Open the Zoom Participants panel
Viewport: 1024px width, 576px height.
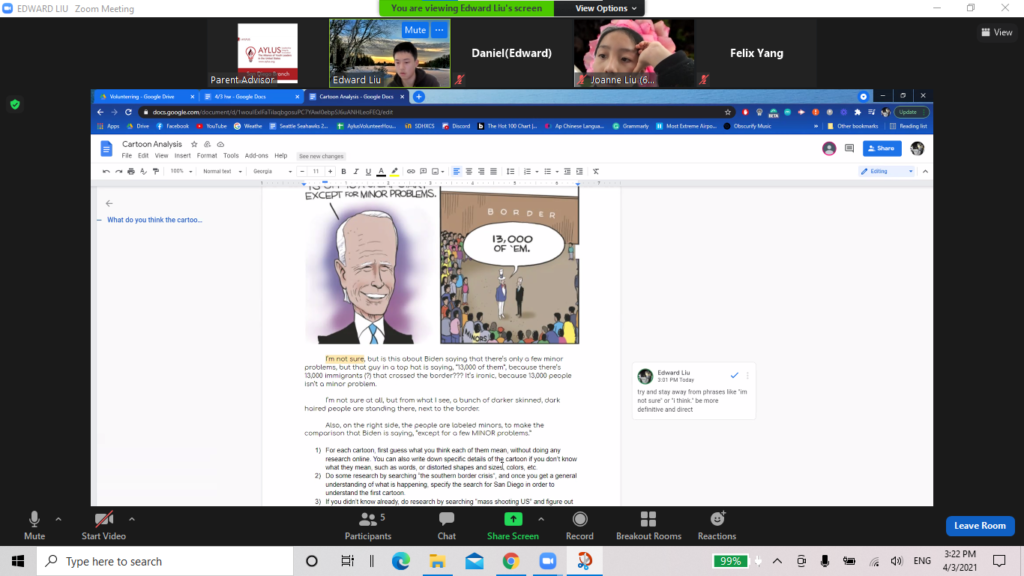click(368, 526)
